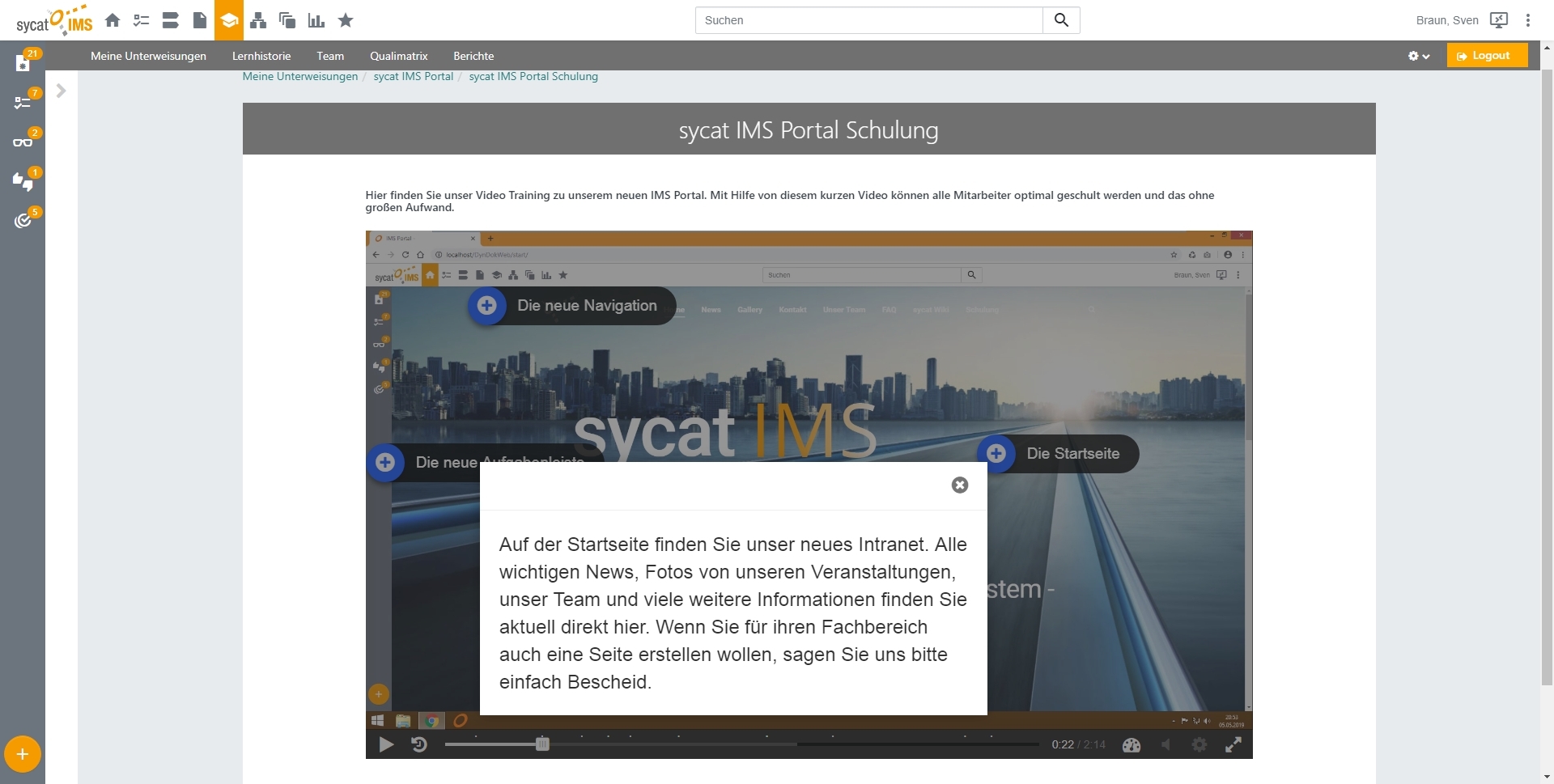This screenshot has height=784, width=1554.
Task: Open the three-dot options menu at top right
Action: pyautogui.click(x=1528, y=20)
